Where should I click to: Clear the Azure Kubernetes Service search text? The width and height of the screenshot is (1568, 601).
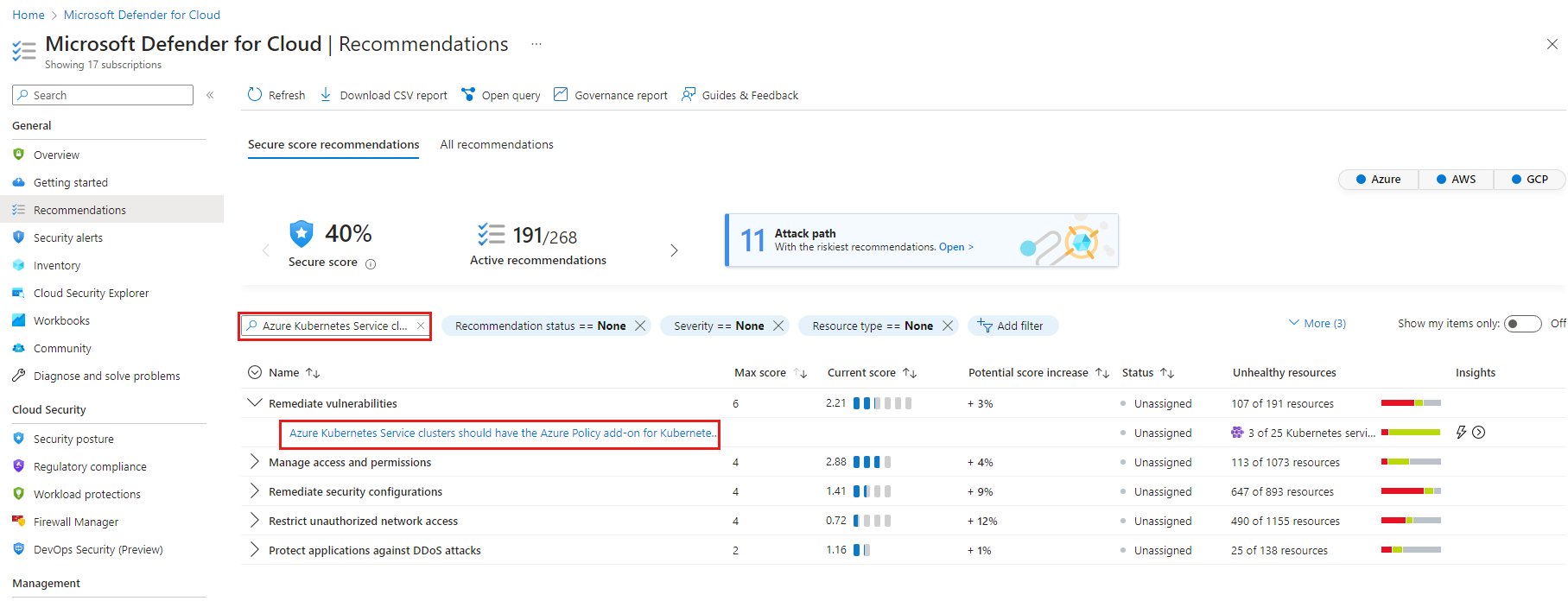pyautogui.click(x=421, y=326)
